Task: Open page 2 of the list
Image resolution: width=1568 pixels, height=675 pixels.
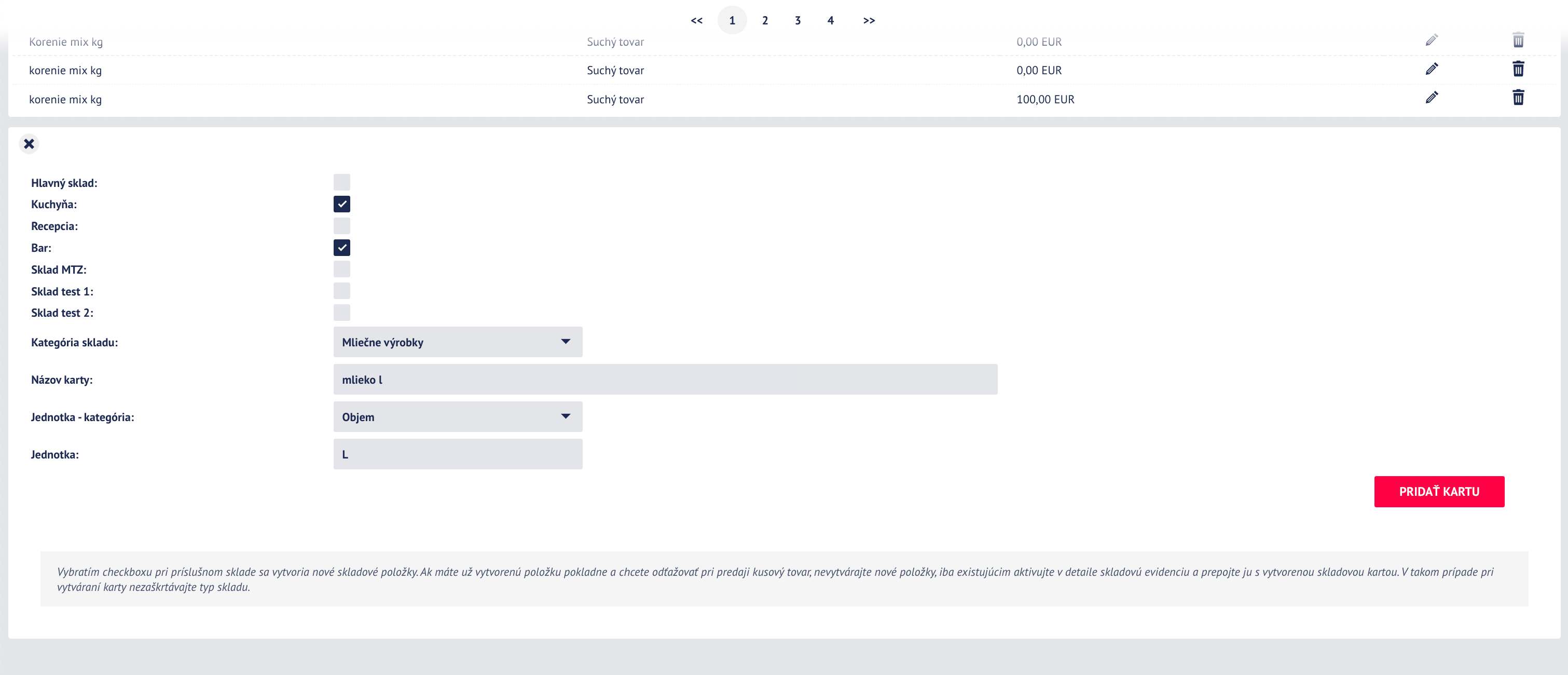Action: pos(764,21)
